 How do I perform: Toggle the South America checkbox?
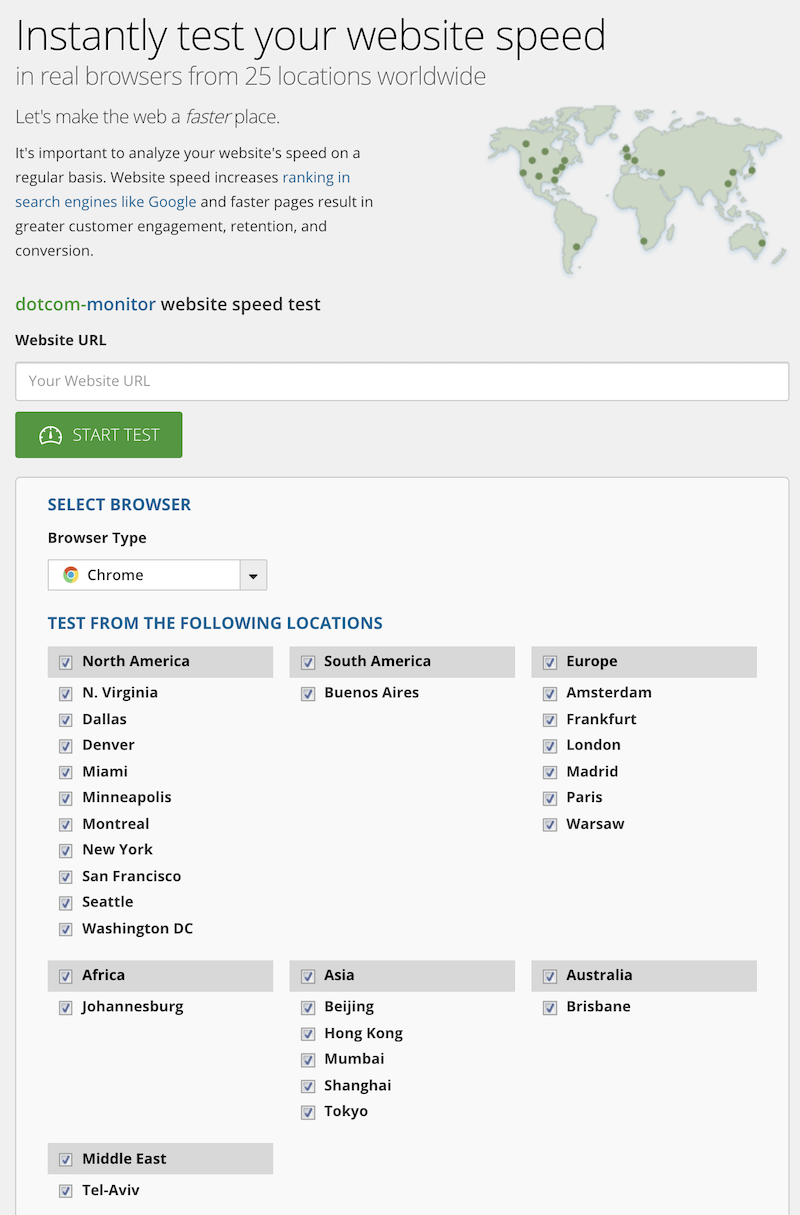click(308, 662)
